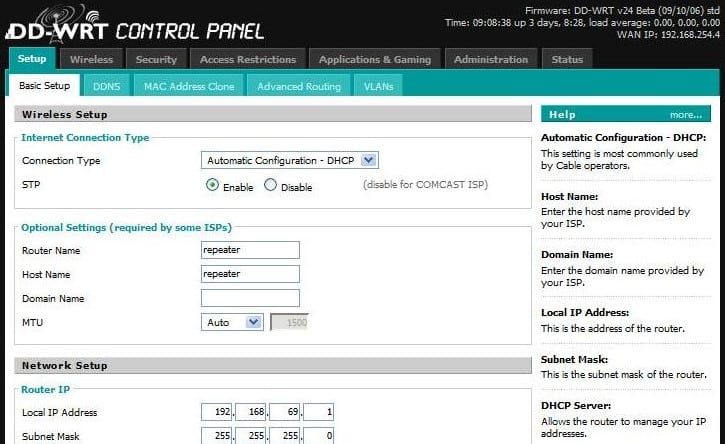Click the Host Name help heading
The width and height of the screenshot is (725, 444).
(570, 196)
